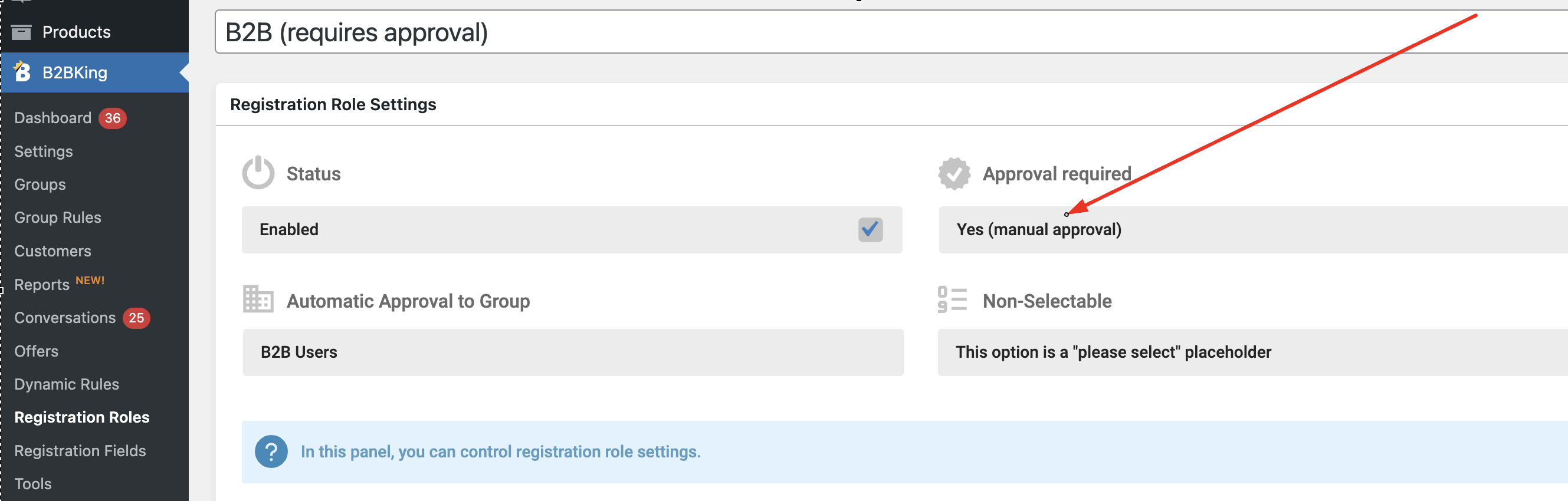Go to B2BKing Dashboard
1568x501 pixels.
(53, 117)
